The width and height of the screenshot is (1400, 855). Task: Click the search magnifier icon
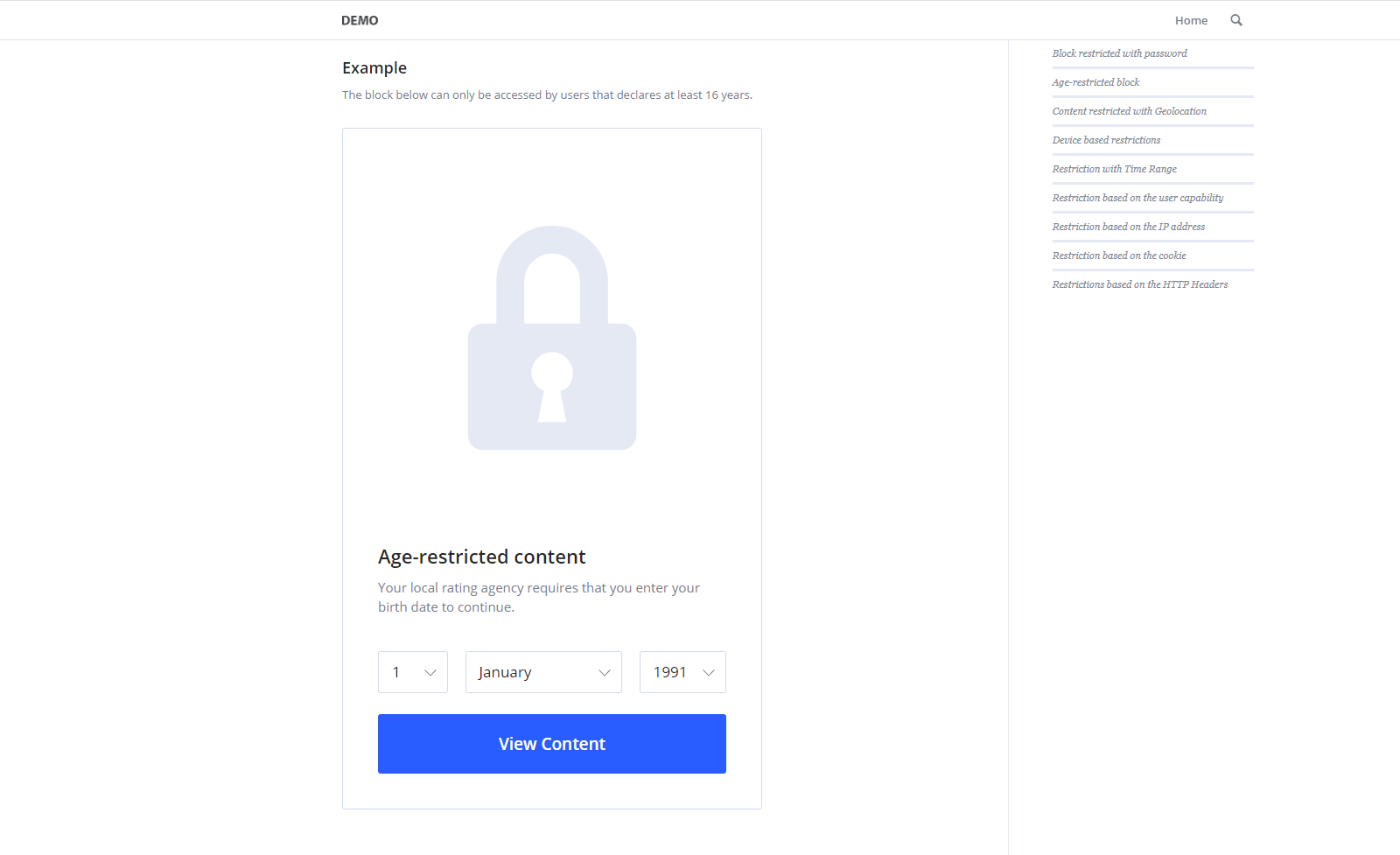1236,20
